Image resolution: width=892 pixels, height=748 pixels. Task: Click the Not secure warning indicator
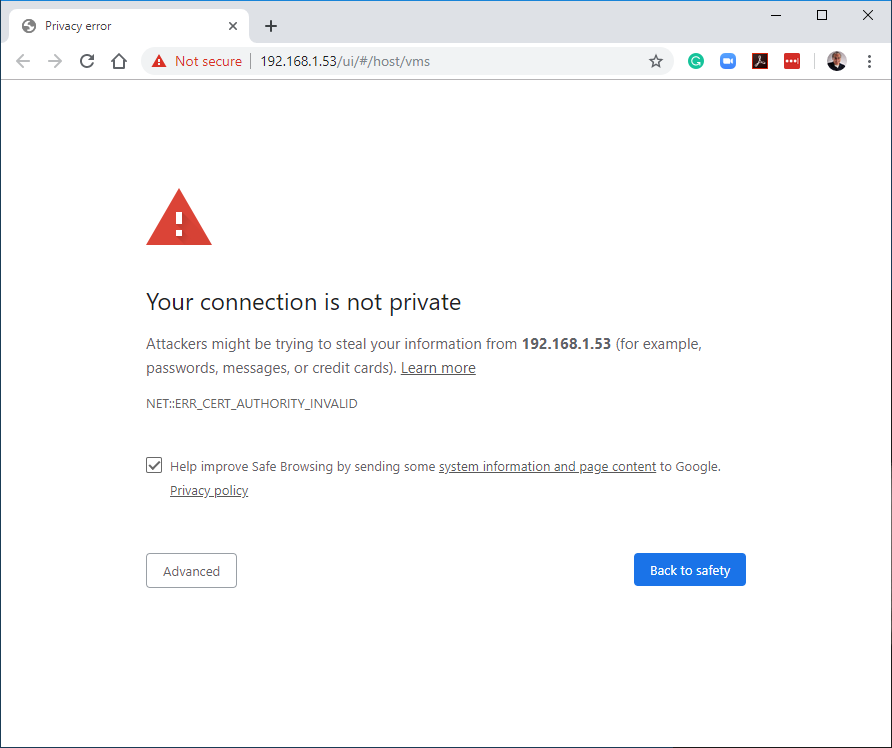tap(197, 61)
